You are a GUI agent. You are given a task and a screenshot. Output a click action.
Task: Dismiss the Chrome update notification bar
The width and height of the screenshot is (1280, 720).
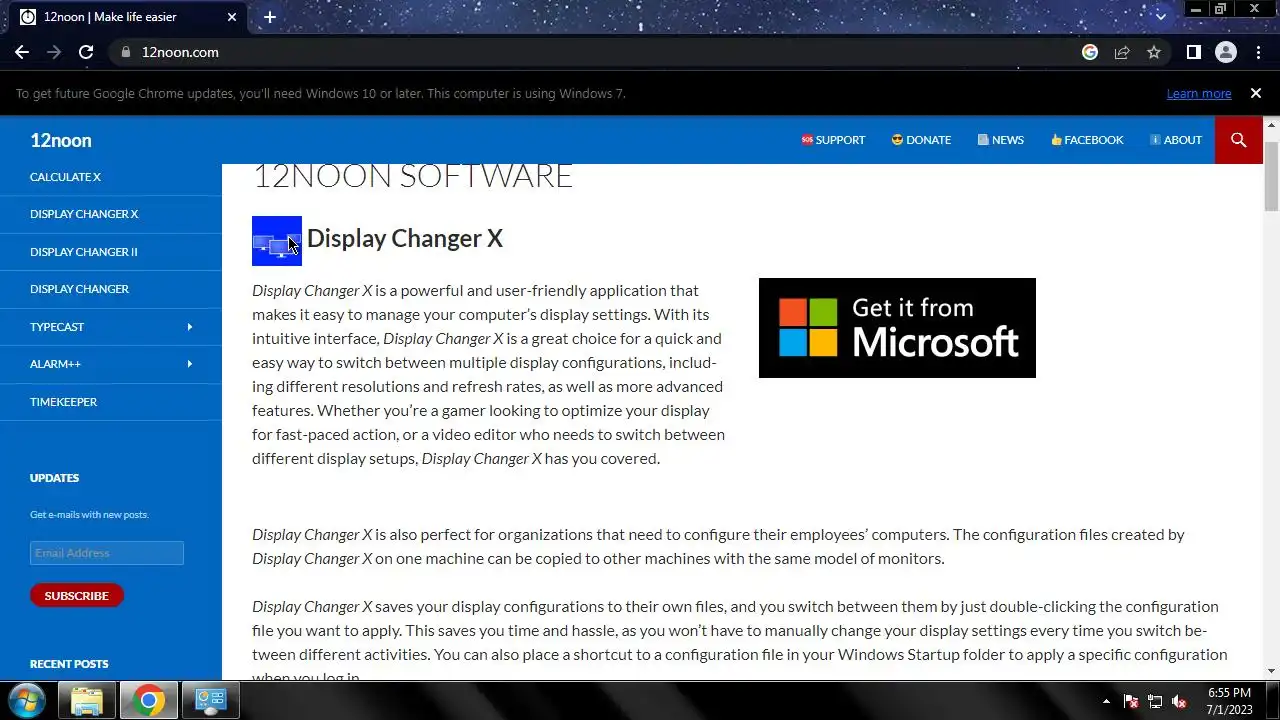(1255, 93)
